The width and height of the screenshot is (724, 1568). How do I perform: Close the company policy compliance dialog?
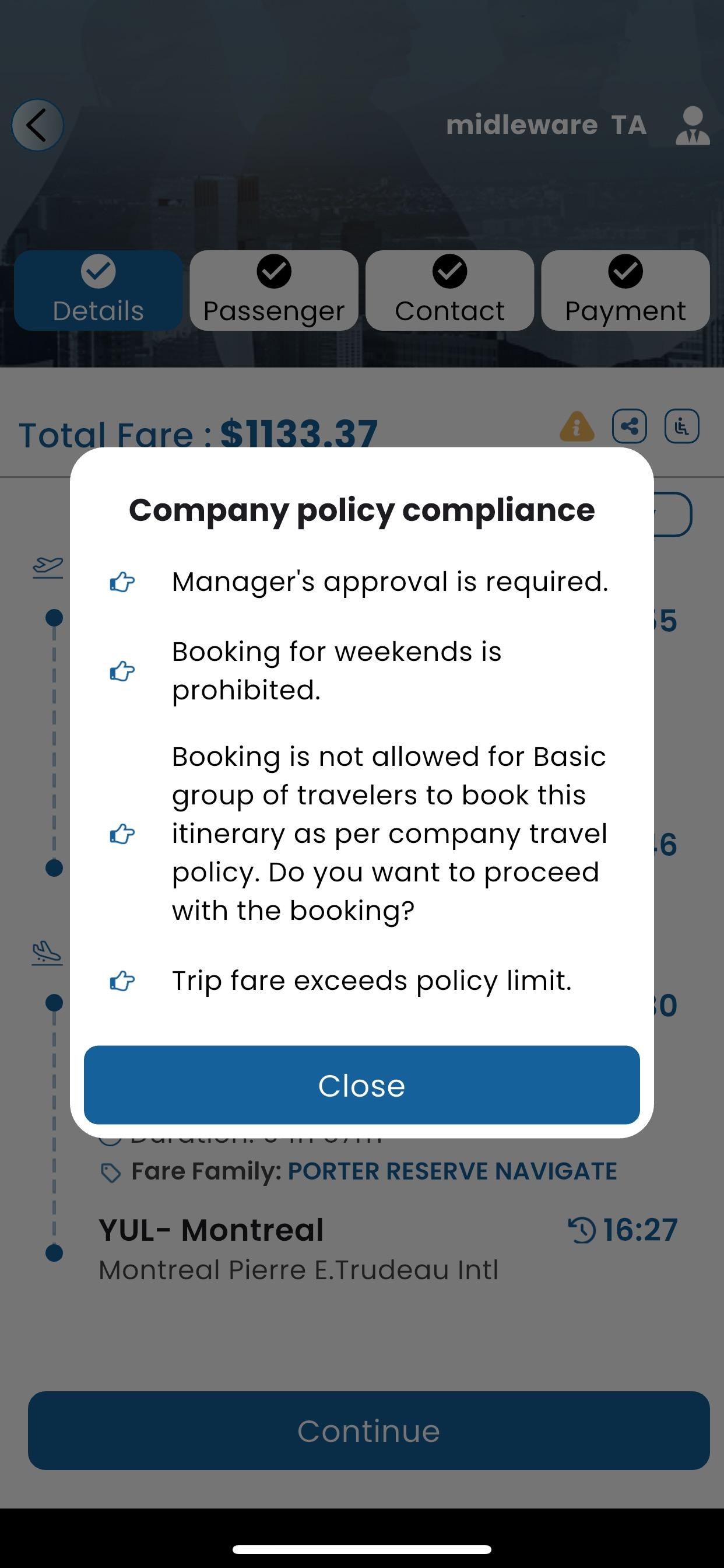point(362,1084)
